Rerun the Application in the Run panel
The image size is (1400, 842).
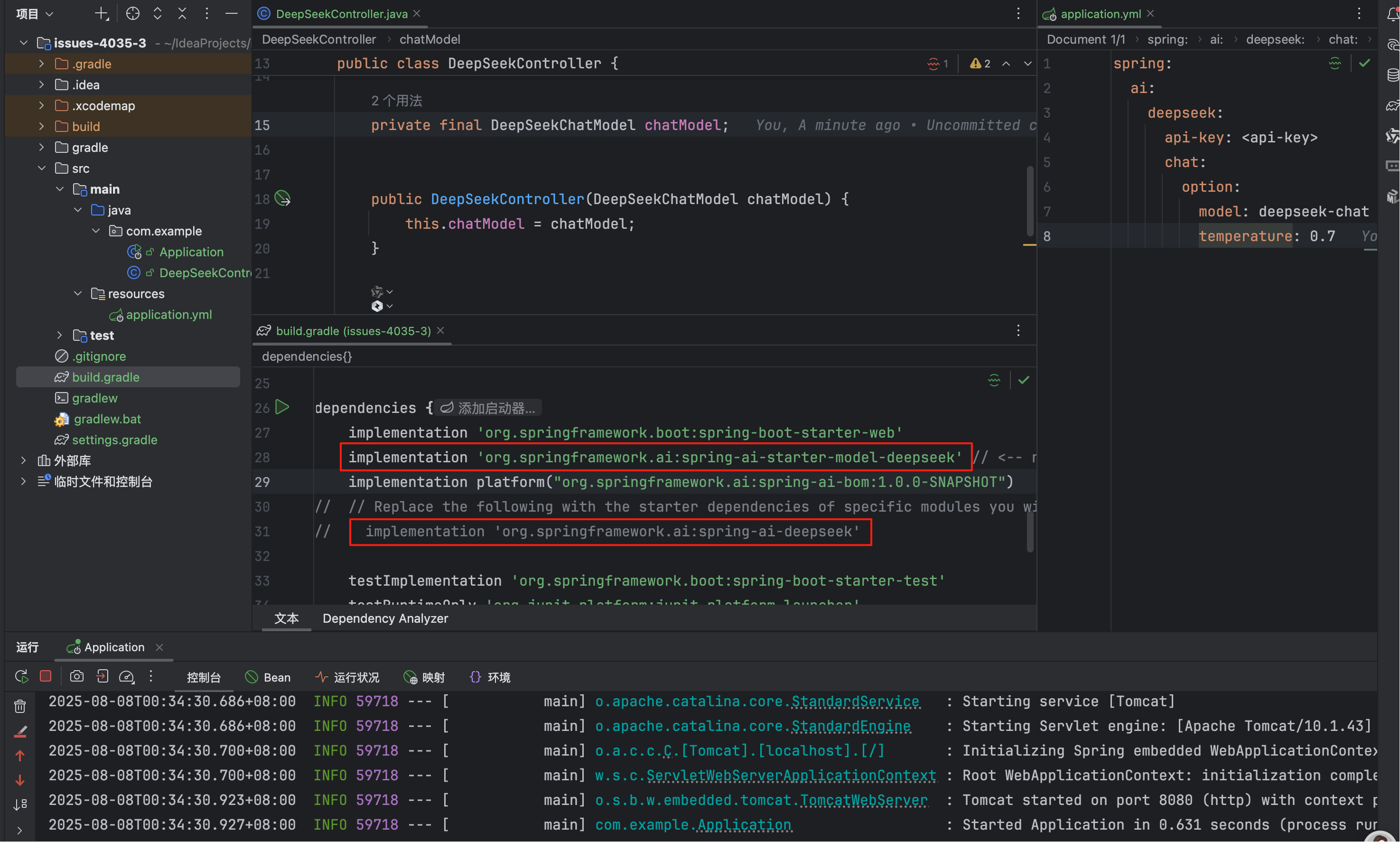click(x=21, y=676)
